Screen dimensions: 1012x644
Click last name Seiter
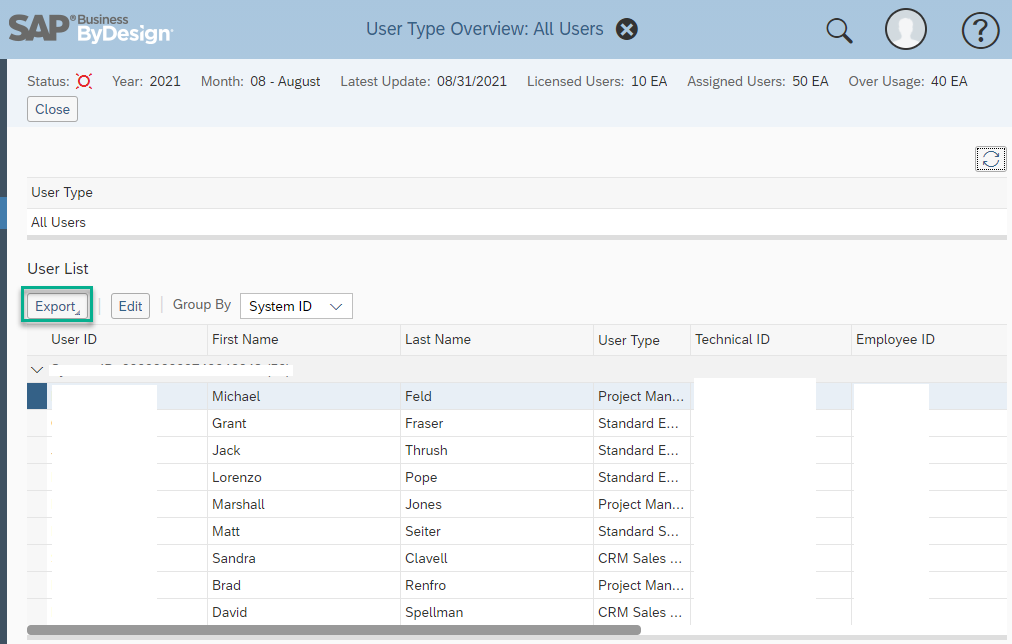pyautogui.click(x=423, y=532)
